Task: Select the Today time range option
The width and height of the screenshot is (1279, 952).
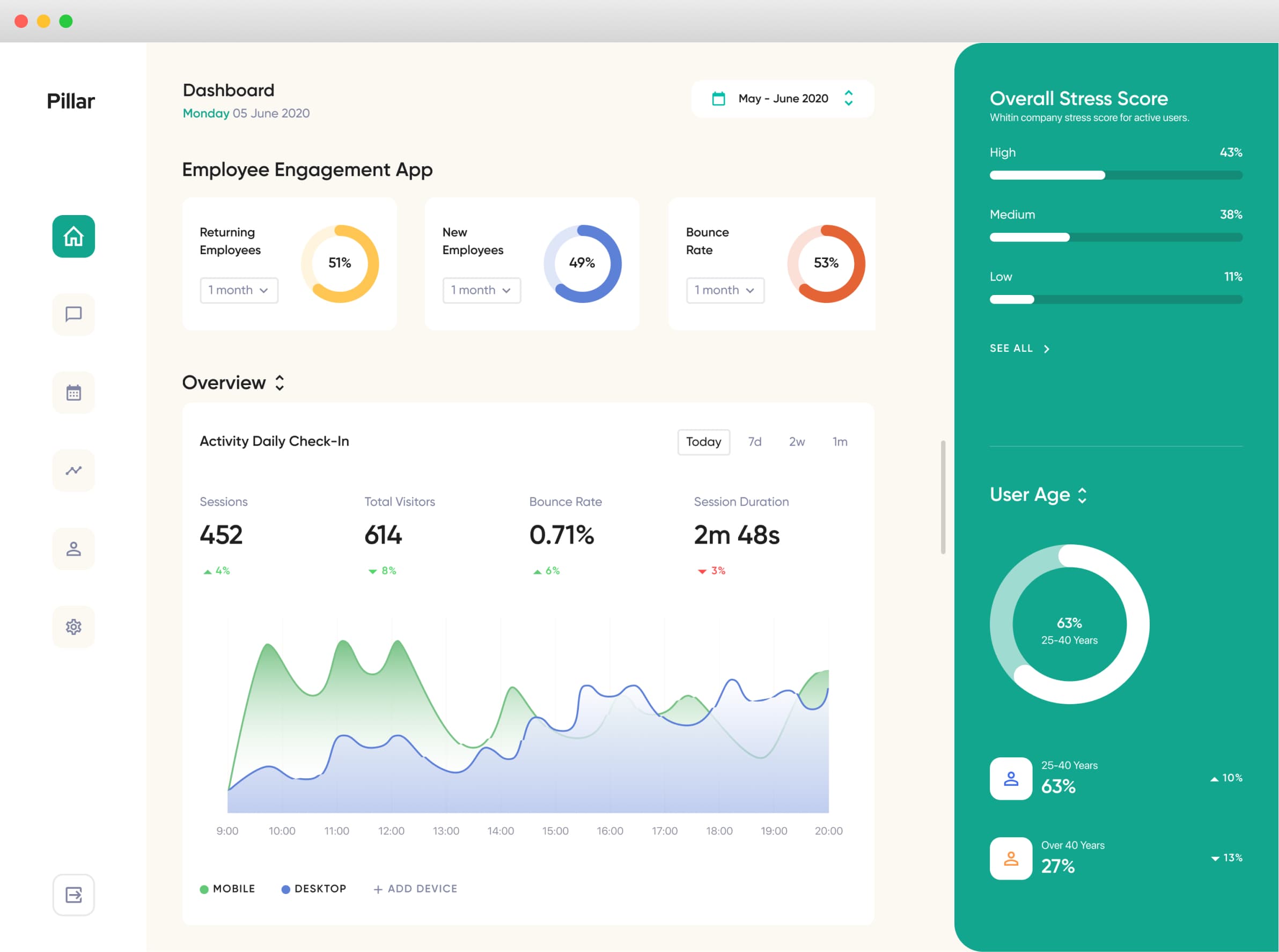Action: point(703,441)
